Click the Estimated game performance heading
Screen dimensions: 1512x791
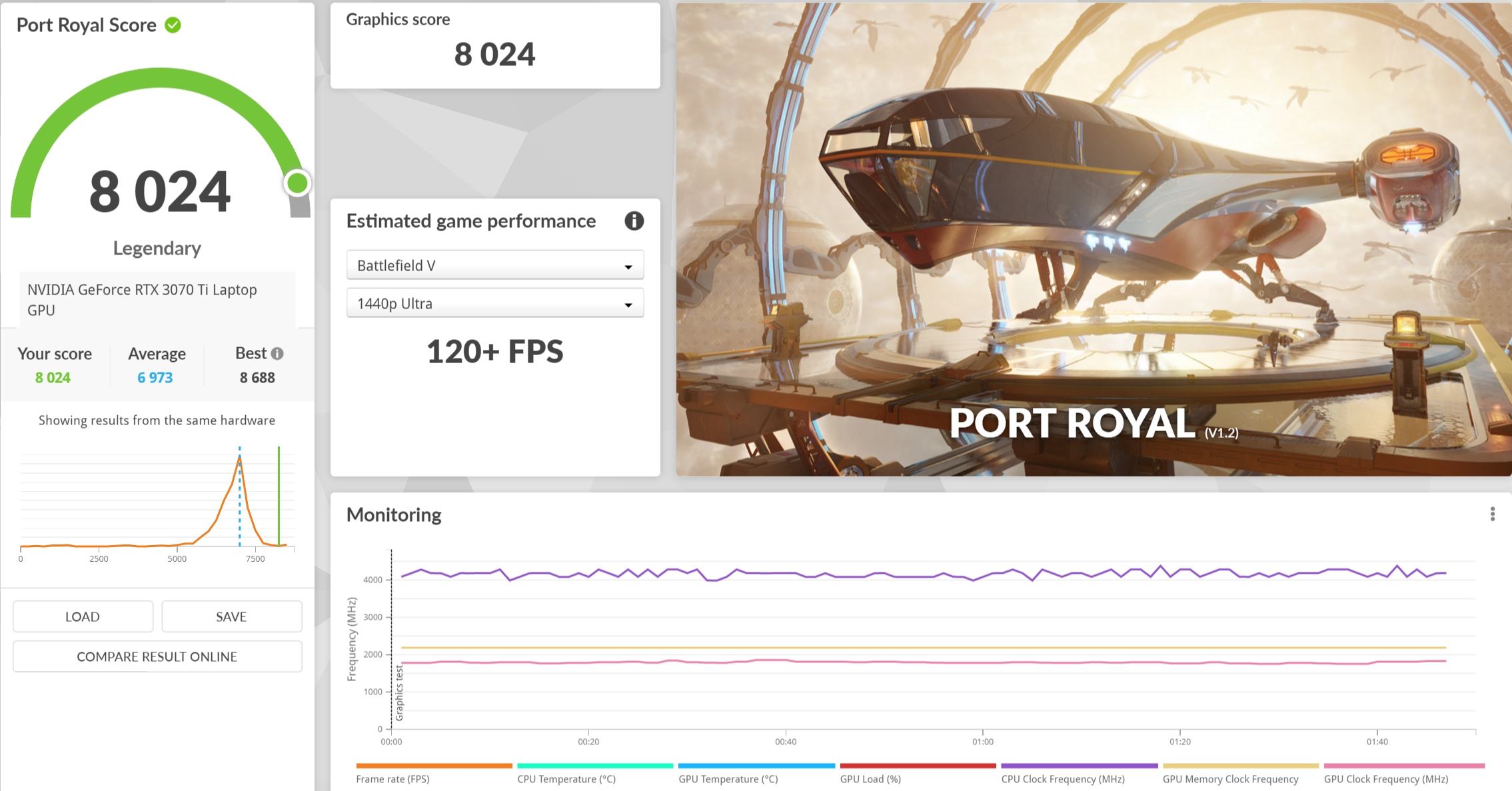471,221
